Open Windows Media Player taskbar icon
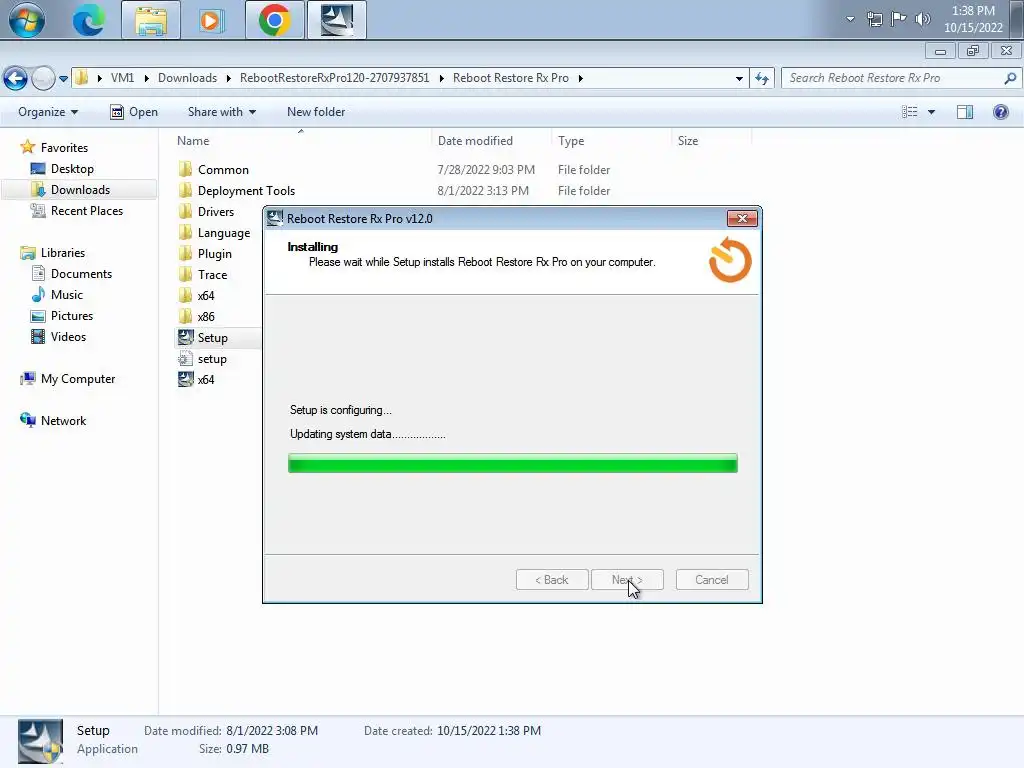Screen dimensions: 1024x768 210,20
